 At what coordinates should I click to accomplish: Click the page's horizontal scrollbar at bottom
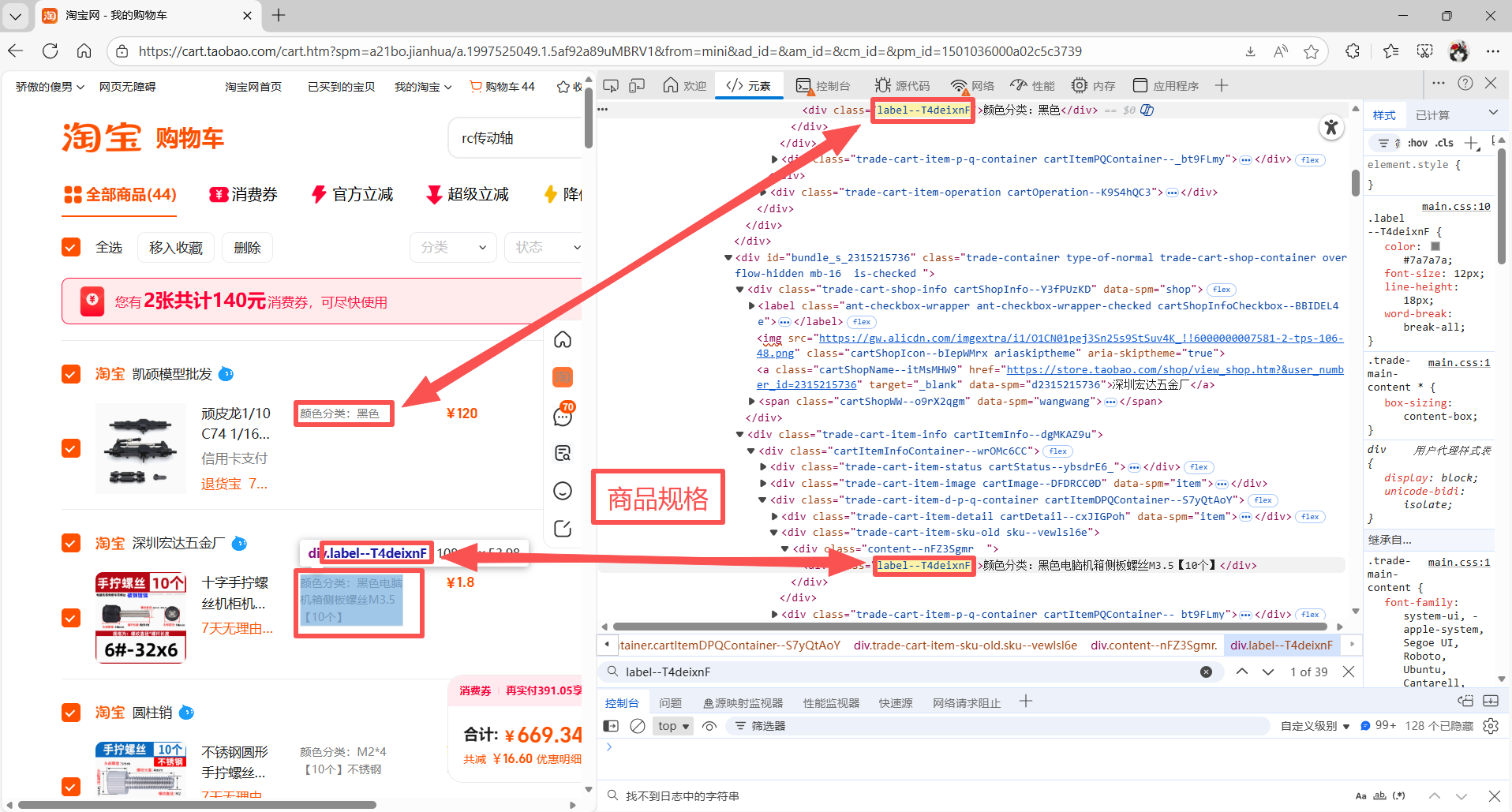(197, 805)
